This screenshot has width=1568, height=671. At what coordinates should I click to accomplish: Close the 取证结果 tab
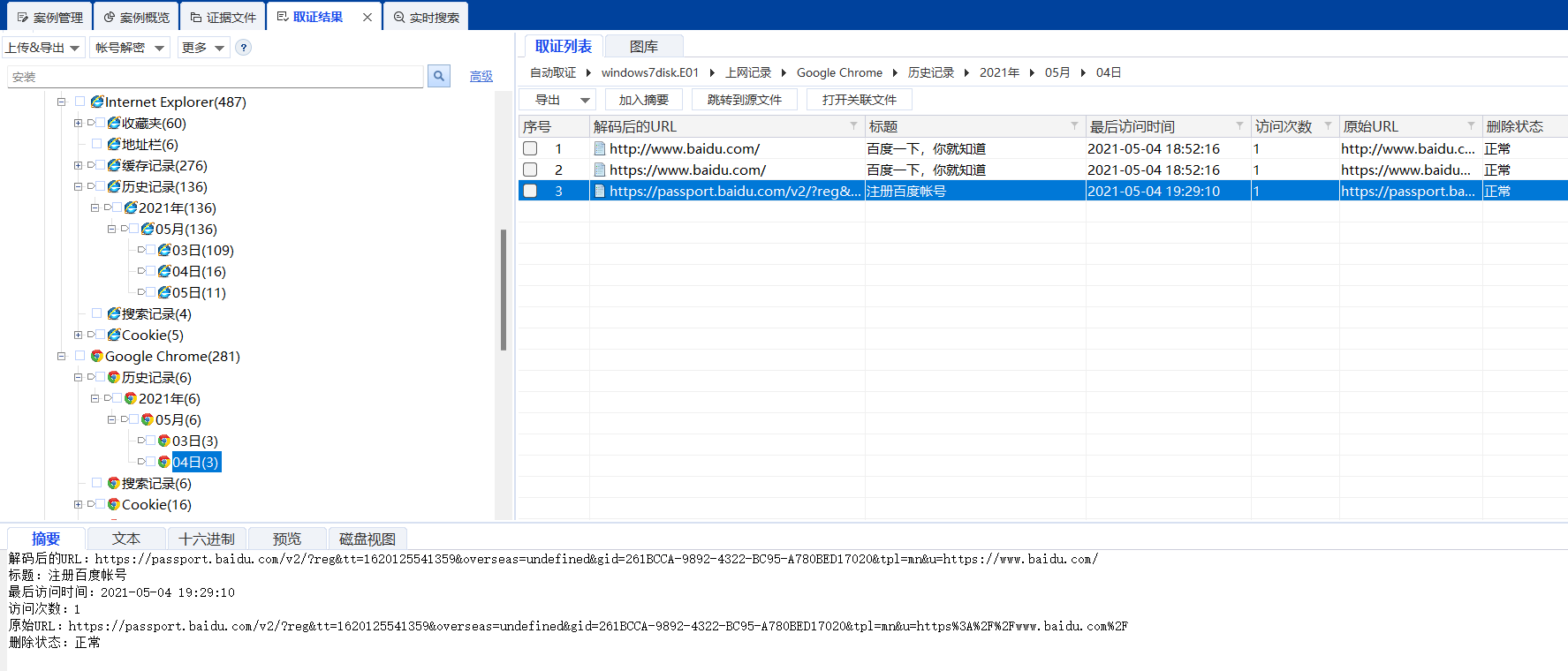pyautogui.click(x=367, y=17)
